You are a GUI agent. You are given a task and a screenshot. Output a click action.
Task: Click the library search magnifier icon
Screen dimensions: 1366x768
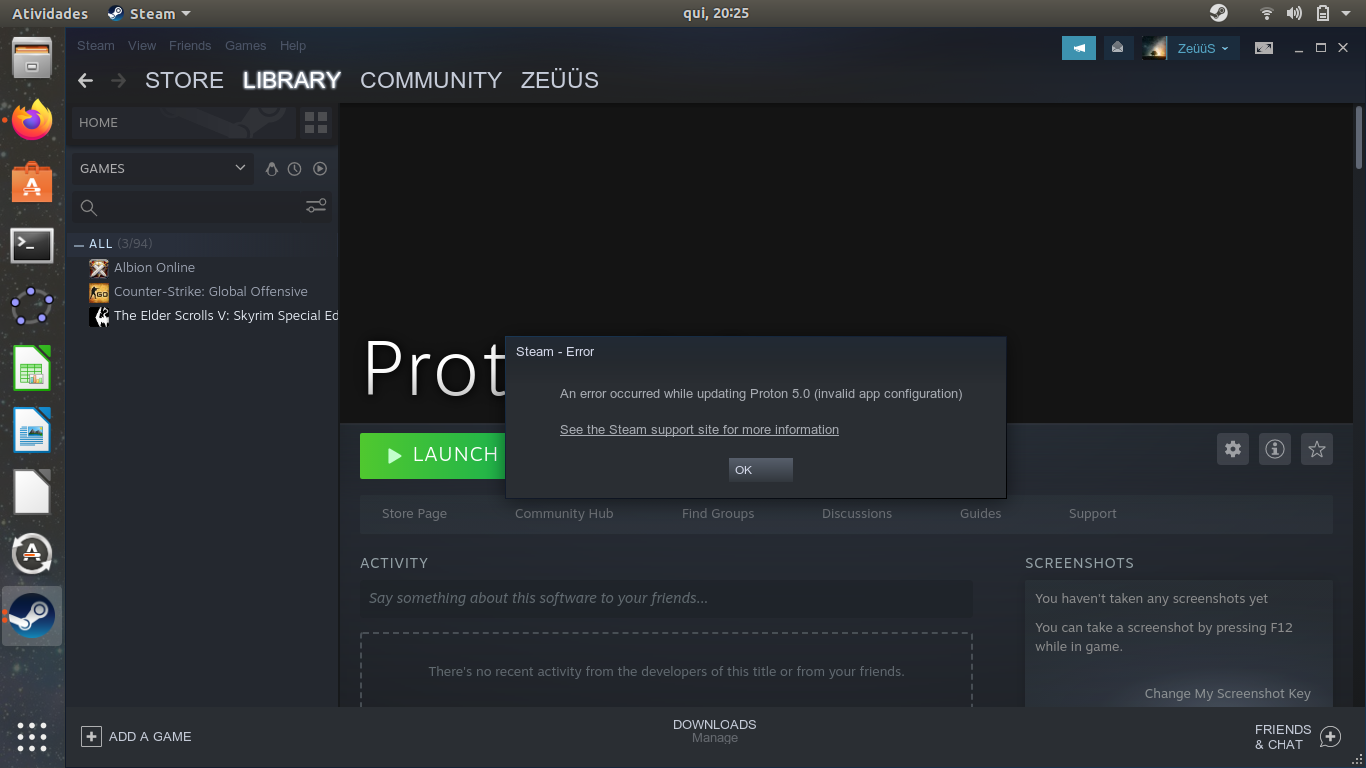pos(89,207)
